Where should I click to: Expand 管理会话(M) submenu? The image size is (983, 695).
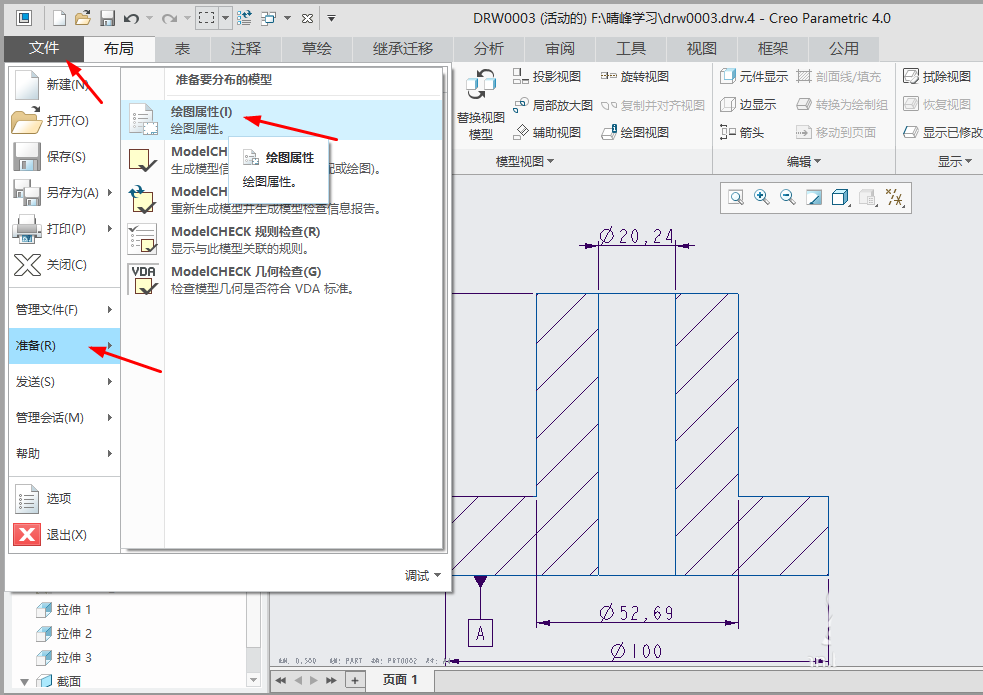pyautogui.click(x=64, y=417)
